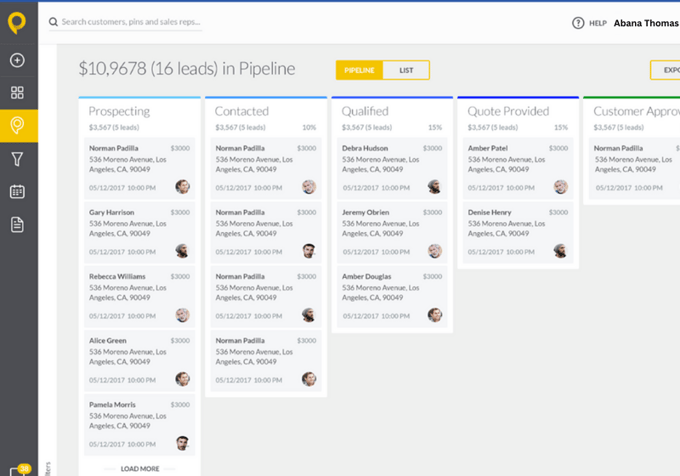Select Debra Hudson lead name
Screen dimensions: 680x476
(x=365, y=148)
